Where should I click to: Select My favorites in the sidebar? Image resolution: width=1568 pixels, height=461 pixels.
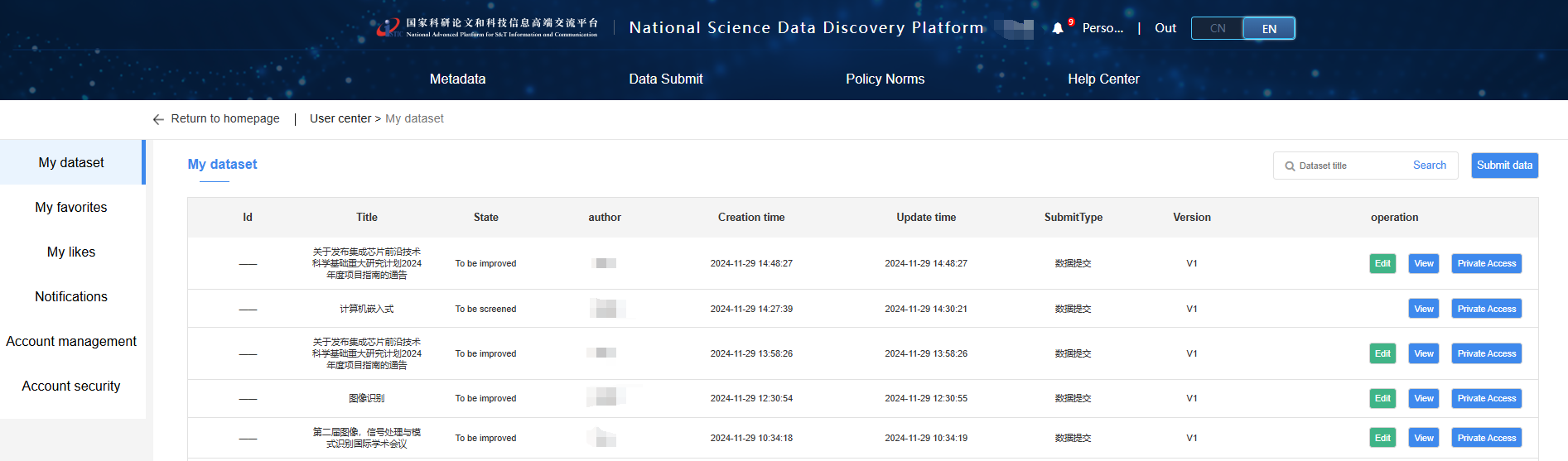tap(71, 208)
